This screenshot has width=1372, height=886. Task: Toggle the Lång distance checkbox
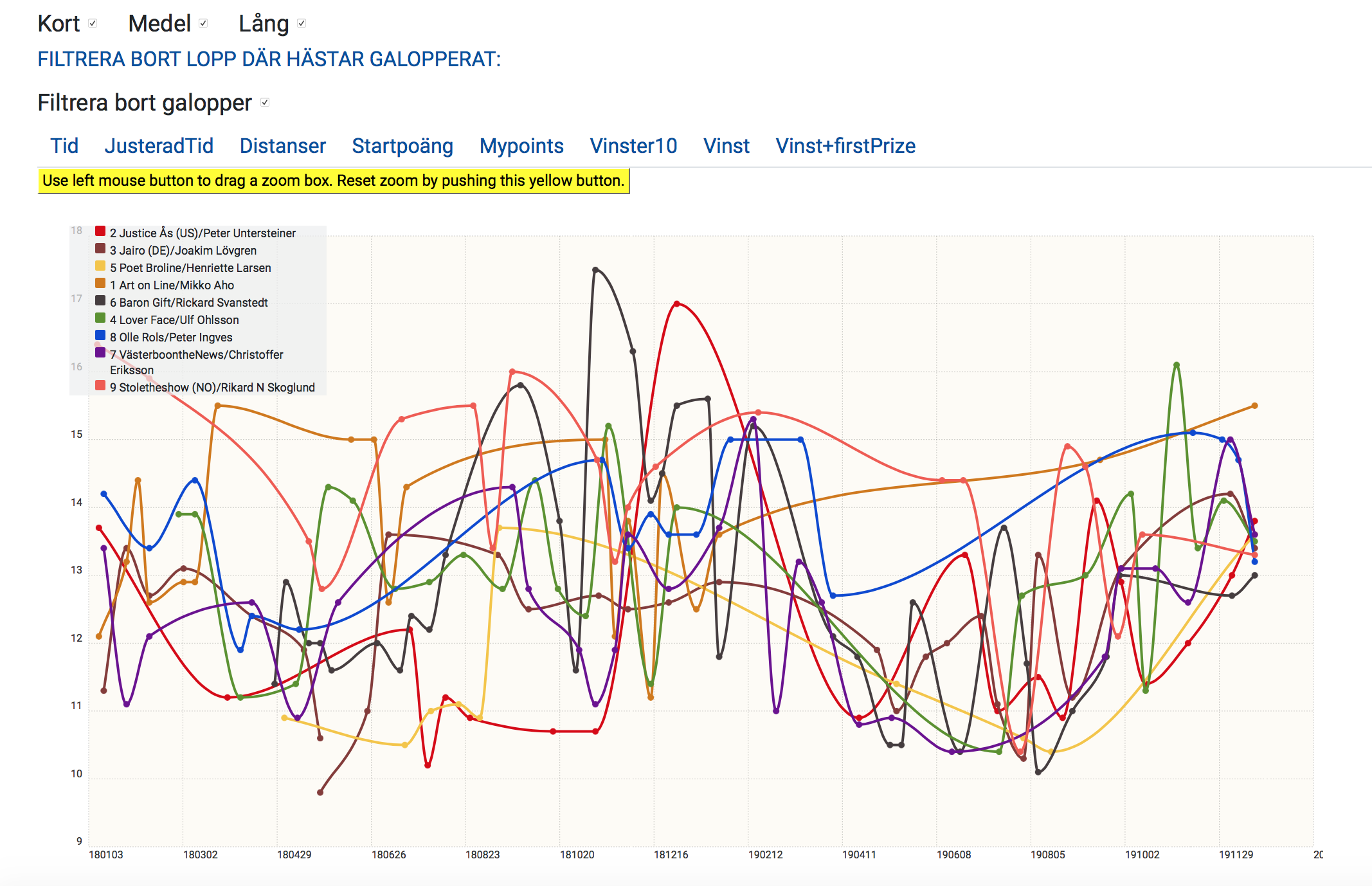click(302, 23)
